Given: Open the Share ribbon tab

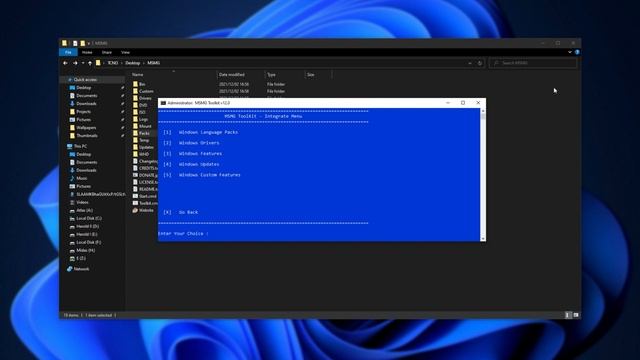Looking at the screenshot, I should tap(107, 52).
